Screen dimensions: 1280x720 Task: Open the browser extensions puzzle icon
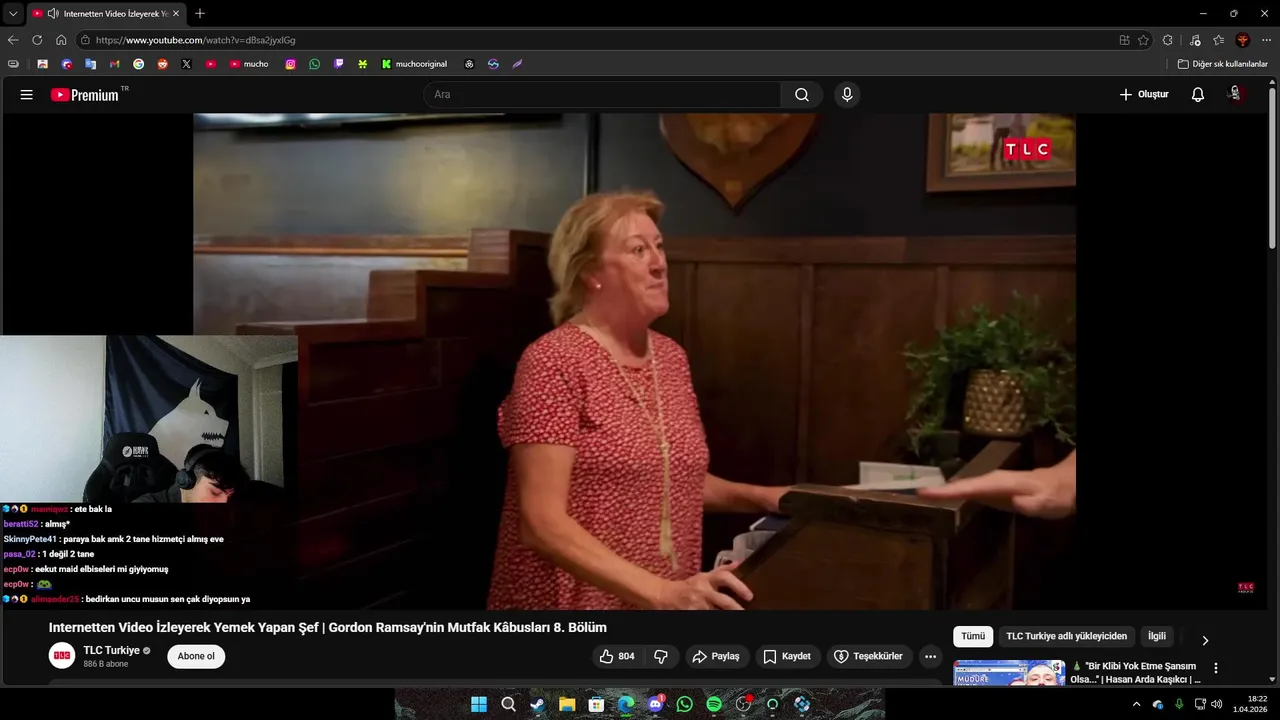tap(1167, 40)
